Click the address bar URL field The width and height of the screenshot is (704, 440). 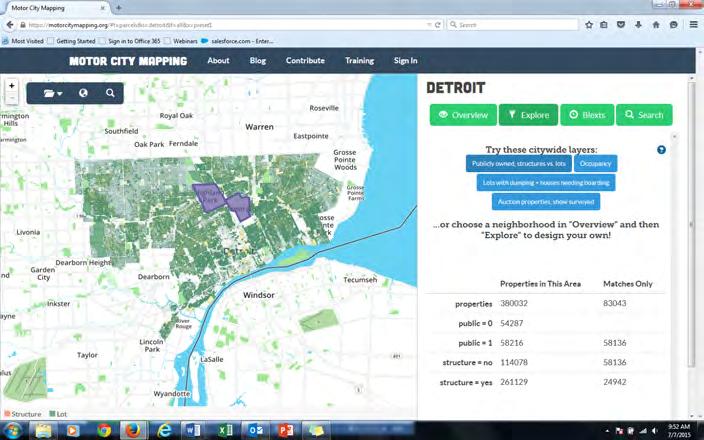(x=224, y=25)
